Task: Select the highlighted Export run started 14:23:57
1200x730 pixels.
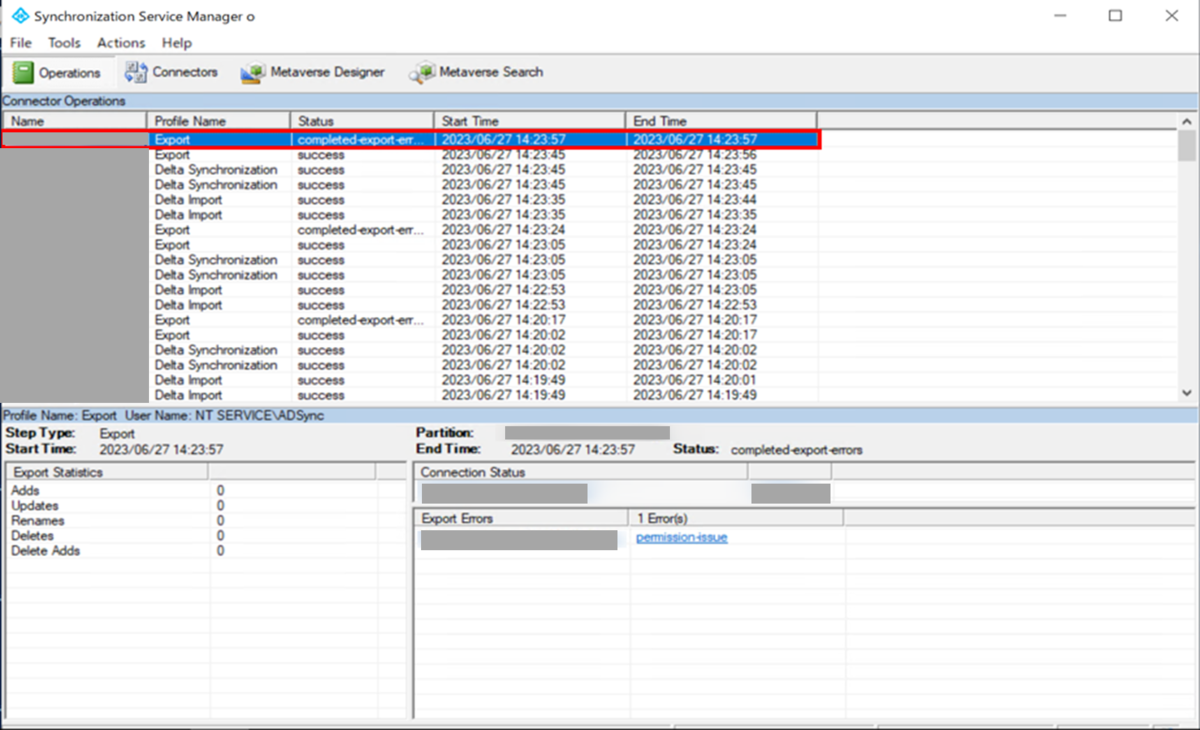Action: [x=411, y=140]
